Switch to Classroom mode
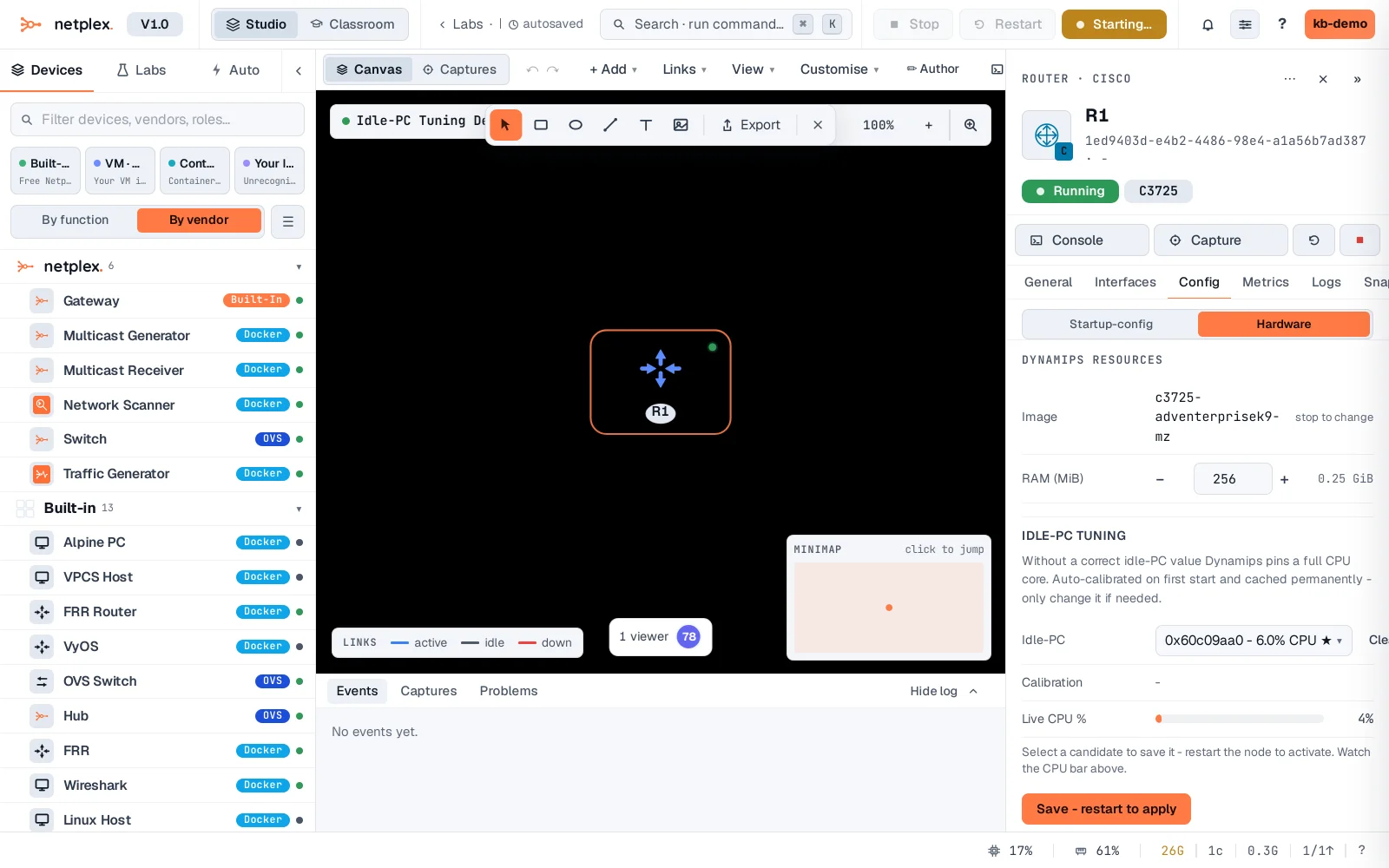This screenshot has width=1389, height=868. (x=352, y=24)
